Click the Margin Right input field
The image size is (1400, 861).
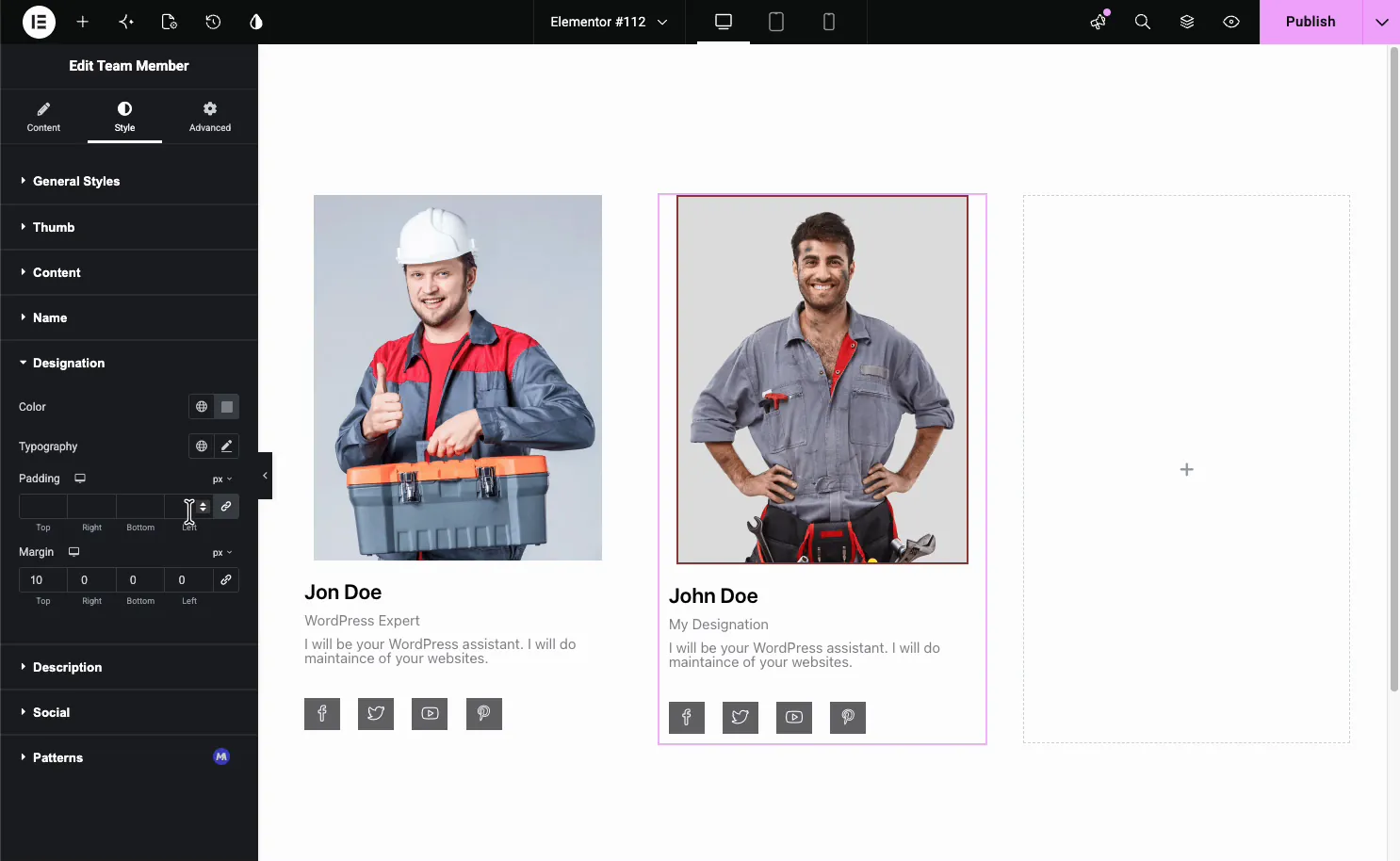coord(92,580)
